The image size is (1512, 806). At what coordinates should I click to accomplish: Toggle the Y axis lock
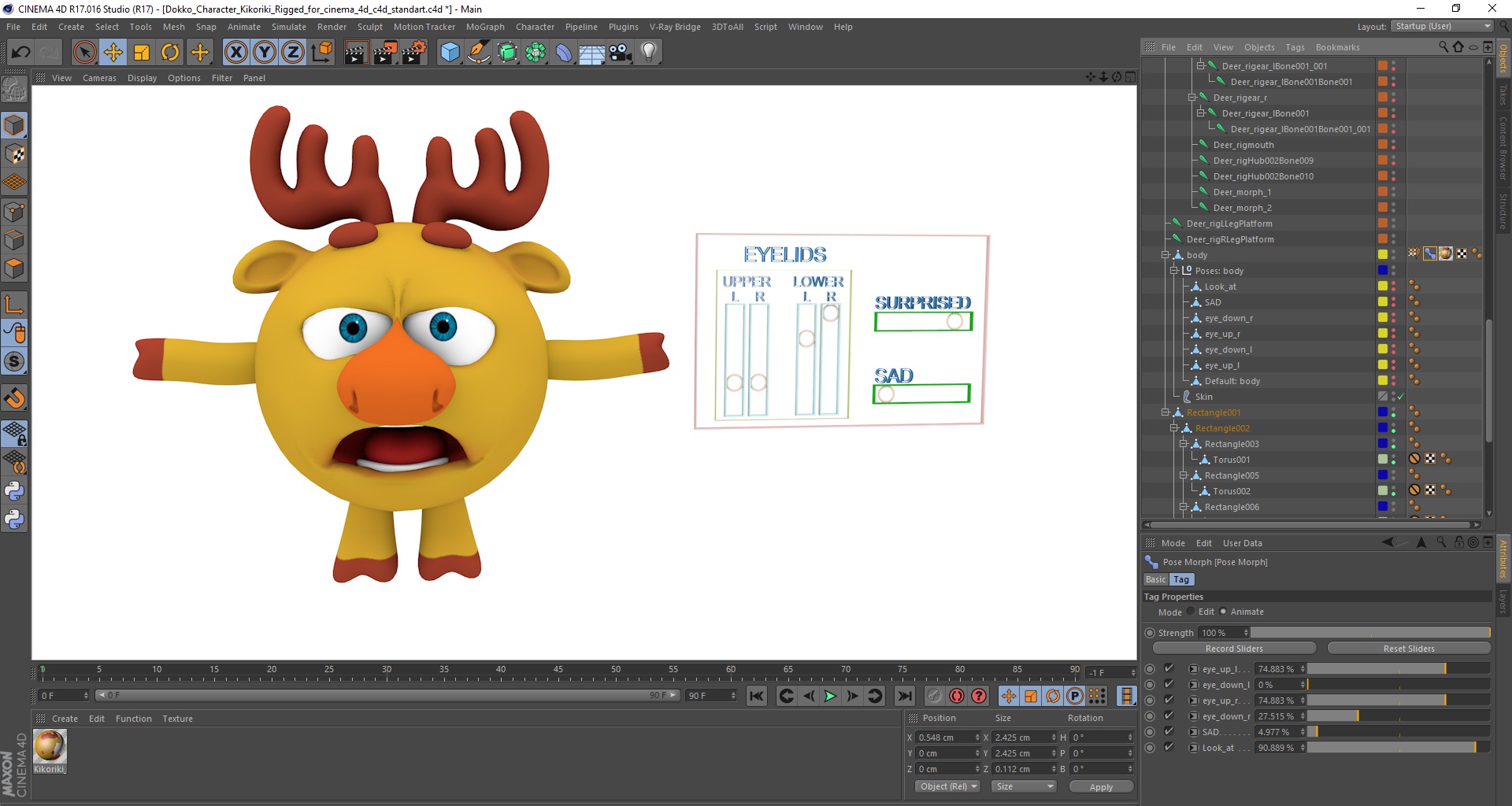coord(265,53)
